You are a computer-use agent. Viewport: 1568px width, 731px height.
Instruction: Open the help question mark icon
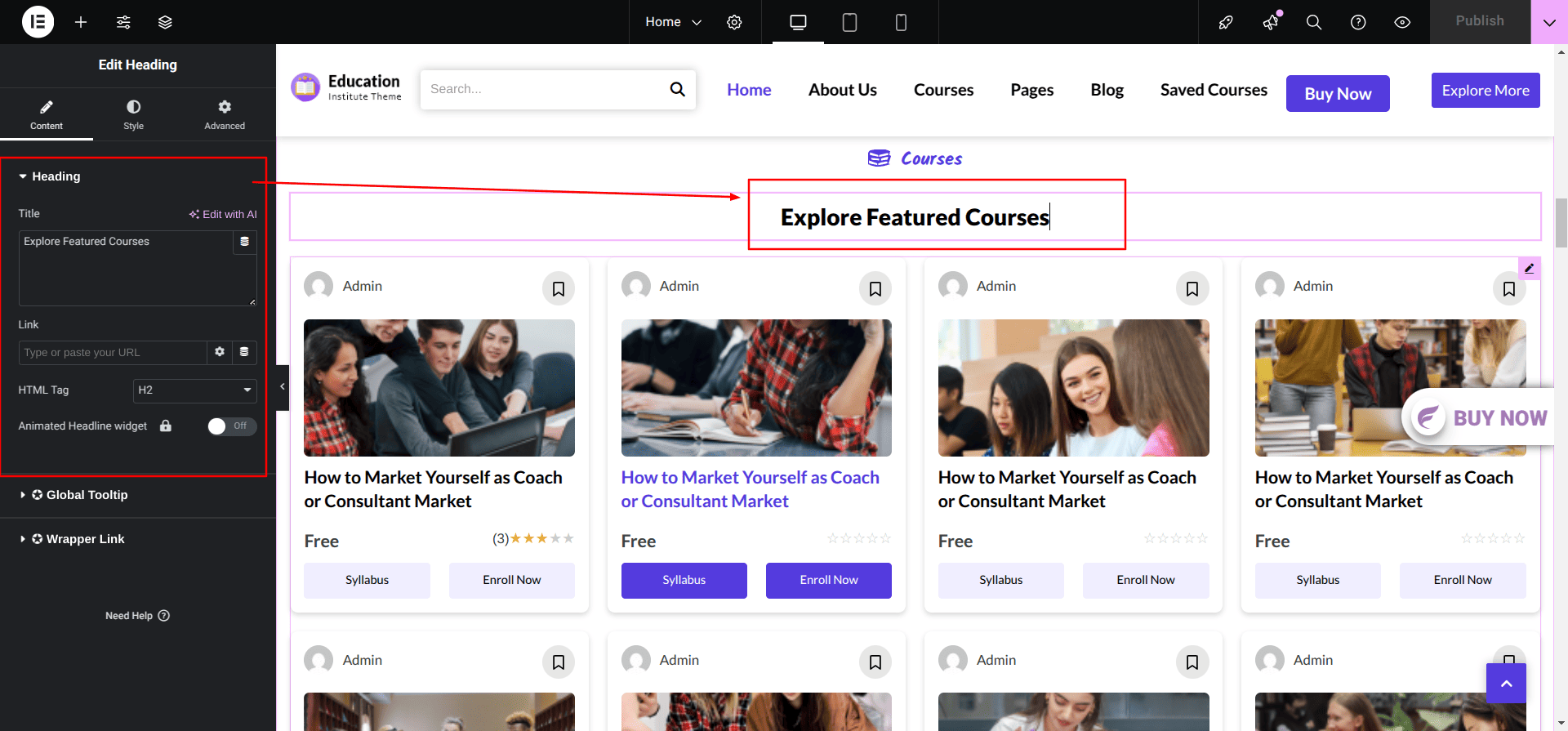1358,22
